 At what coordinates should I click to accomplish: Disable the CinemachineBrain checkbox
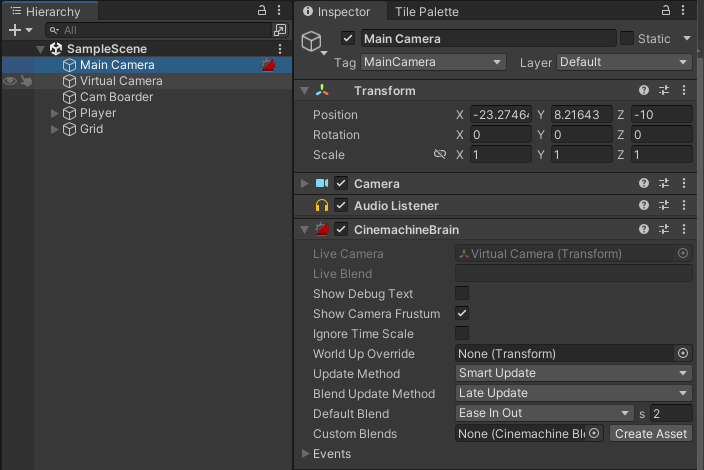click(341, 229)
